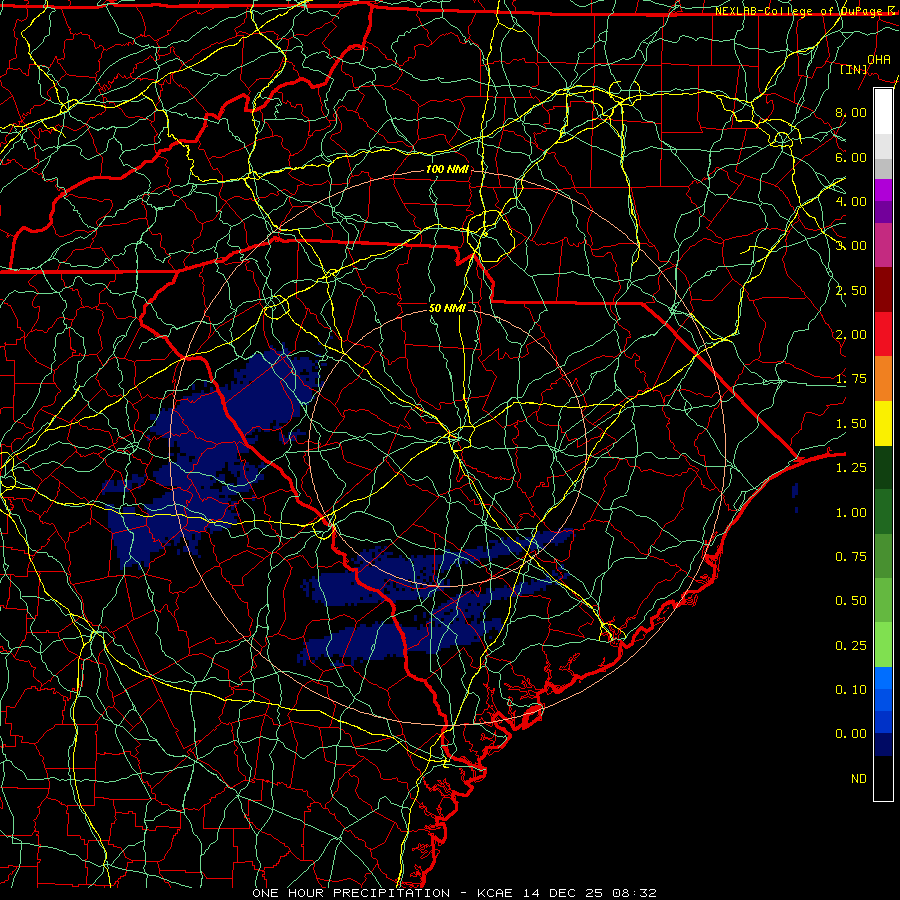Click the '1.50' legend value
900x900 pixels.
851,424
